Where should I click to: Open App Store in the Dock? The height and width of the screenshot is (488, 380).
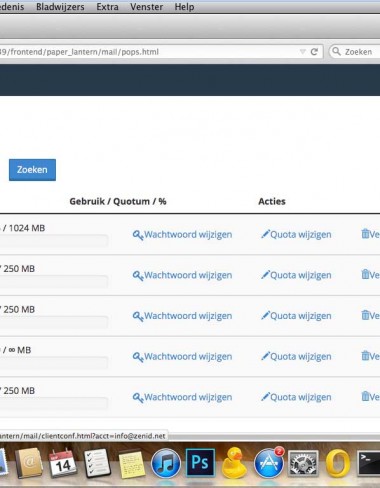pyautogui.click(x=269, y=463)
